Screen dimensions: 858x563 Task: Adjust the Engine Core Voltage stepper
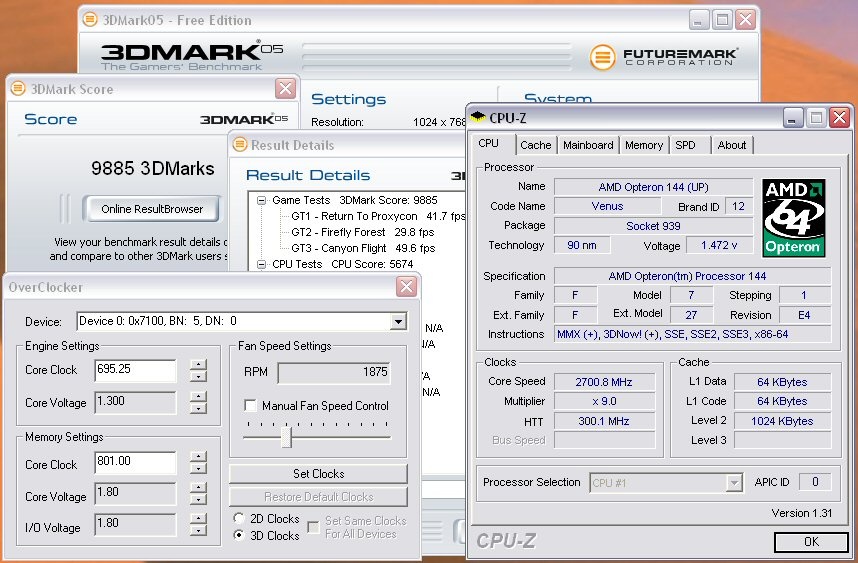pyautogui.click(x=198, y=402)
